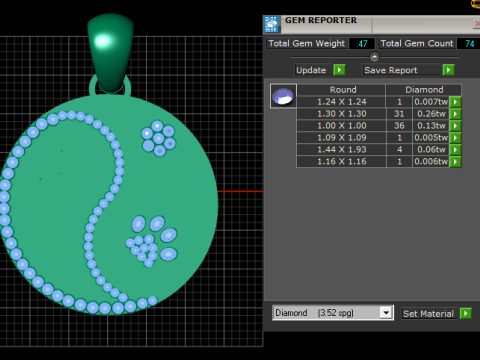Click green arrow for 1.30 X 1.30 row
The height and width of the screenshot is (360, 480).
(455, 114)
